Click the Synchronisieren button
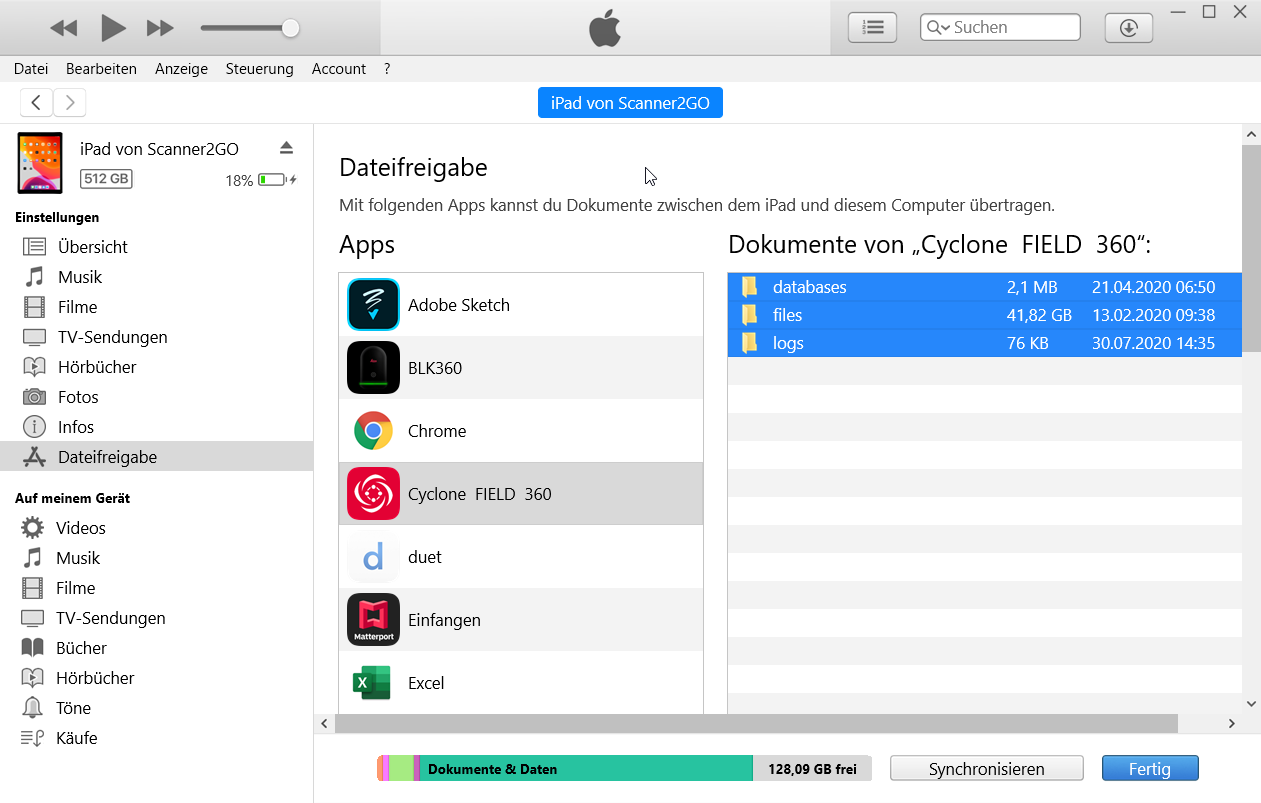 987,769
